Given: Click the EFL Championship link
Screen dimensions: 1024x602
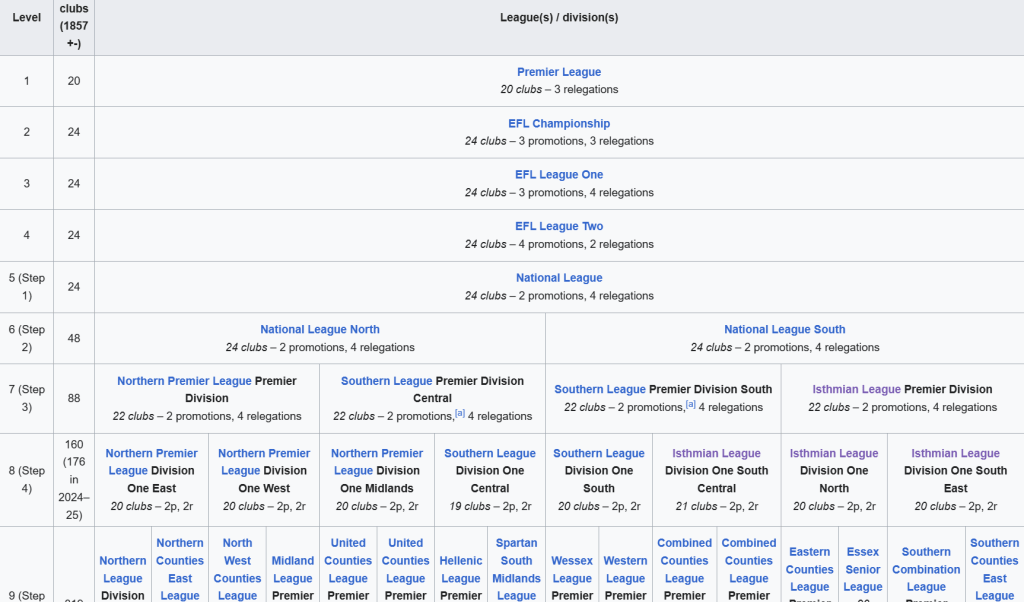Looking at the screenshot, I should point(559,124).
